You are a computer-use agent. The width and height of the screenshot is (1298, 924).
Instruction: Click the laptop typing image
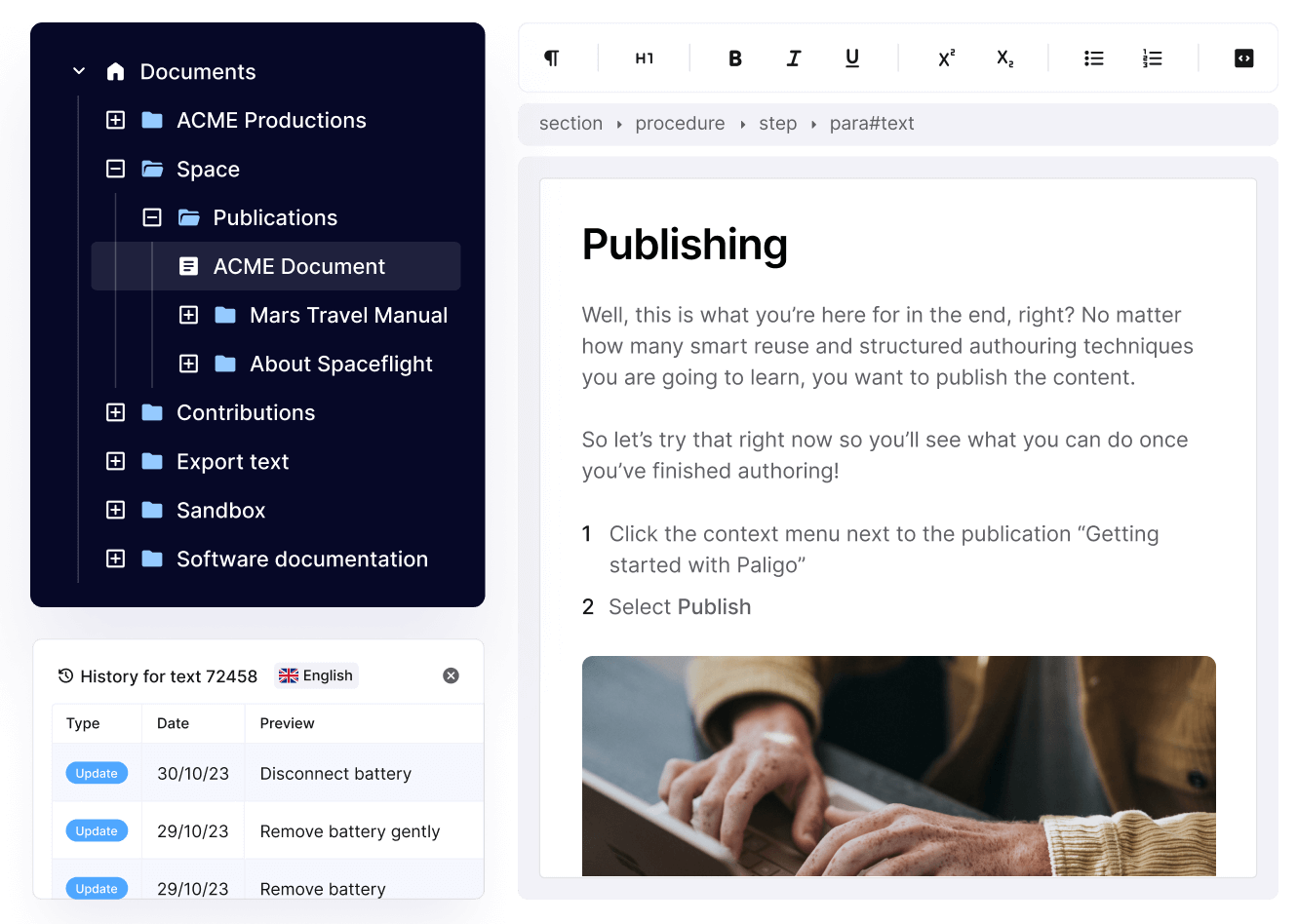click(x=898, y=765)
